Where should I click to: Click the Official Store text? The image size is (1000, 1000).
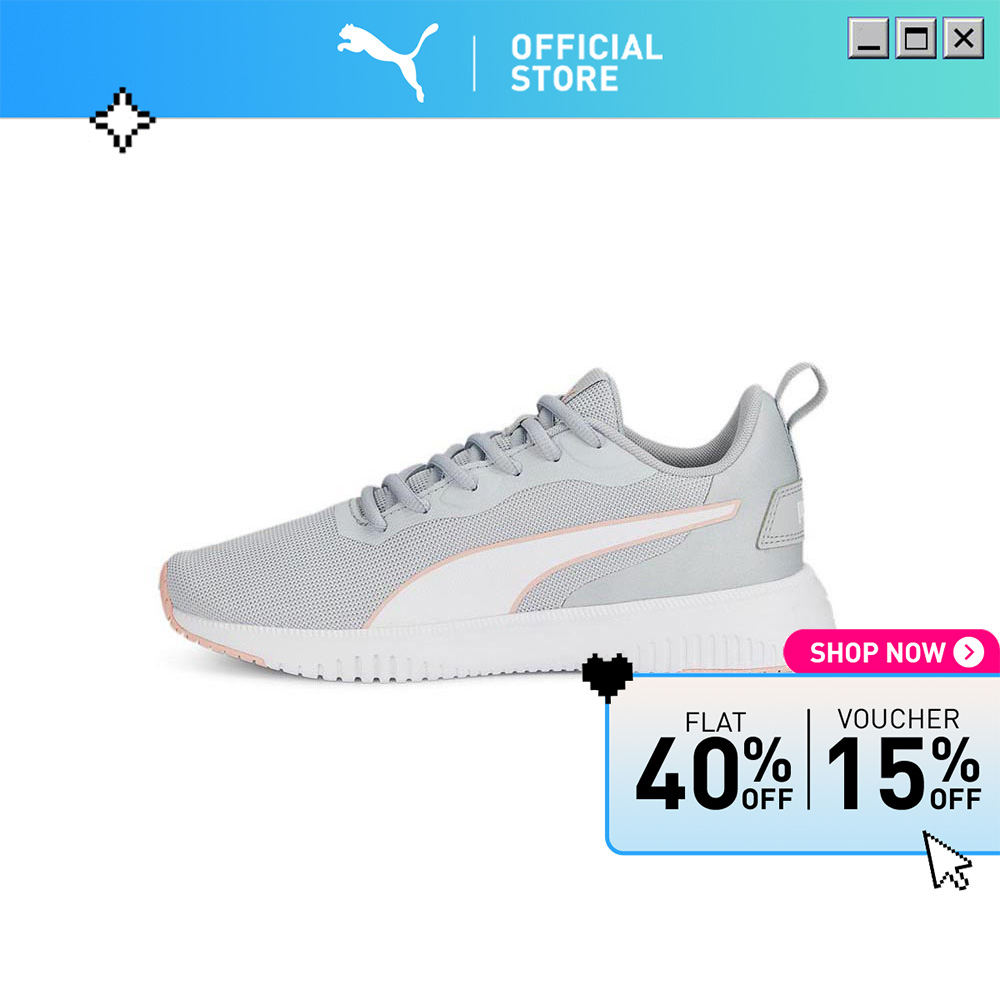pyautogui.click(x=586, y=62)
